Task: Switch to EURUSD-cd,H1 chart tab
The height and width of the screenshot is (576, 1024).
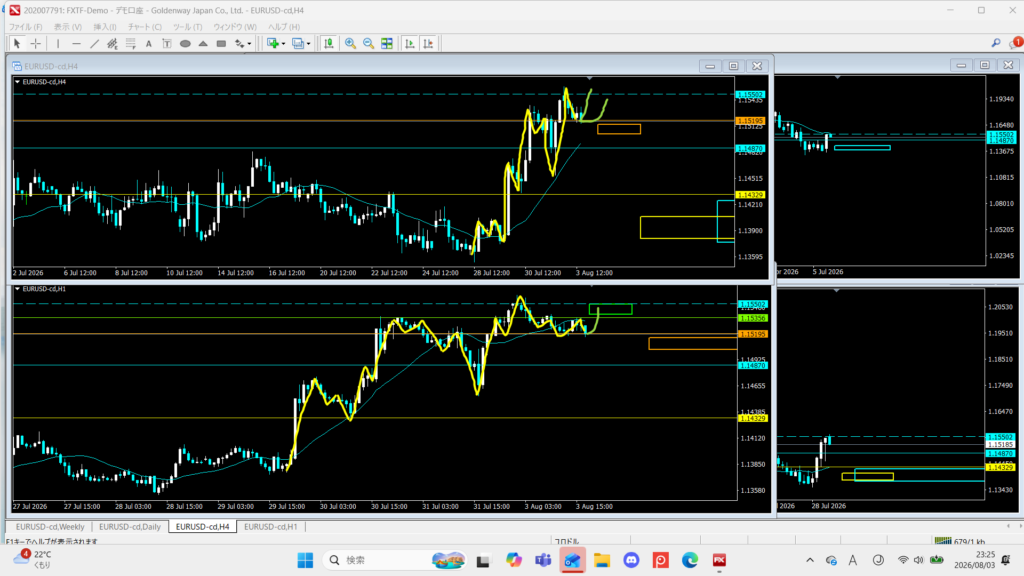Action: click(x=270, y=526)
